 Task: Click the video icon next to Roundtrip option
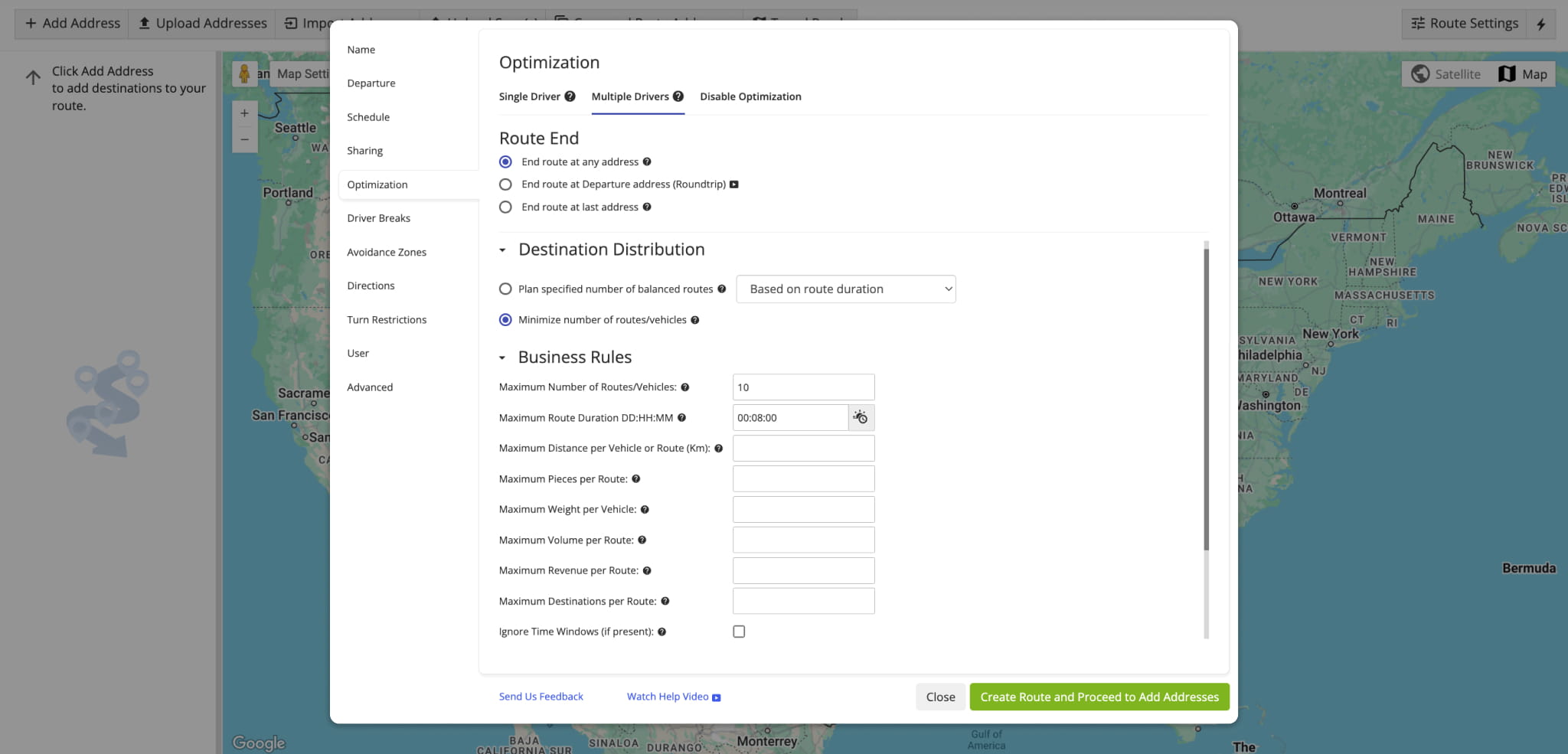point(733,184)
